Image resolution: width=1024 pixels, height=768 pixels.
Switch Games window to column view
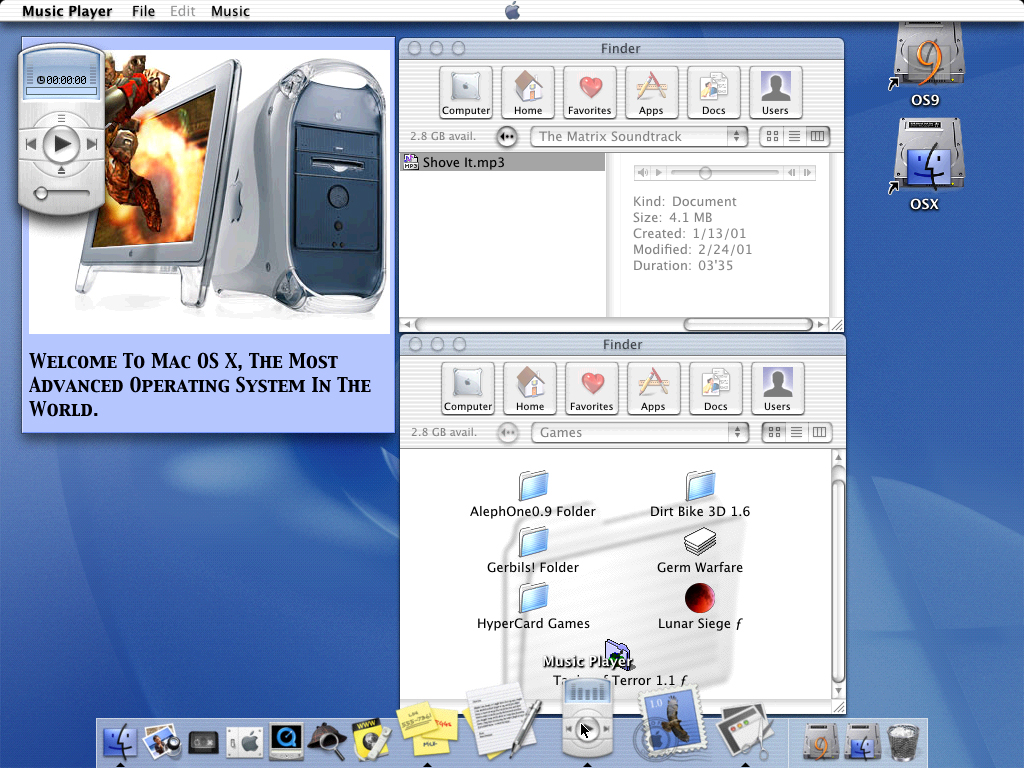point(819,432)
